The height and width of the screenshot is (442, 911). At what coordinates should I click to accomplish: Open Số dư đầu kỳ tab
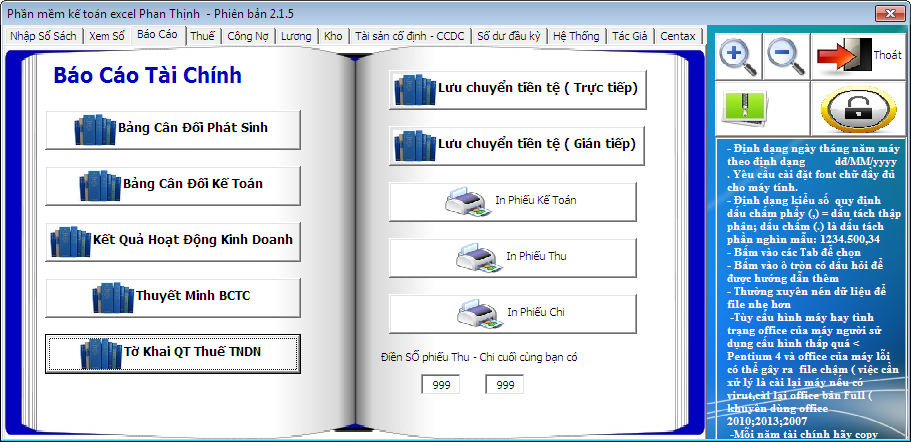tap(509, 36)
